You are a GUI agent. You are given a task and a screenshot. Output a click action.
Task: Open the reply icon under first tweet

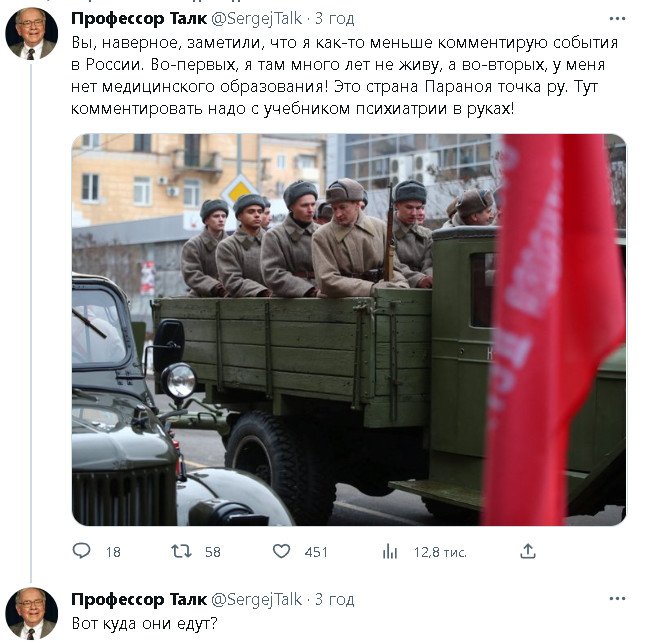(x=81, y=550)
